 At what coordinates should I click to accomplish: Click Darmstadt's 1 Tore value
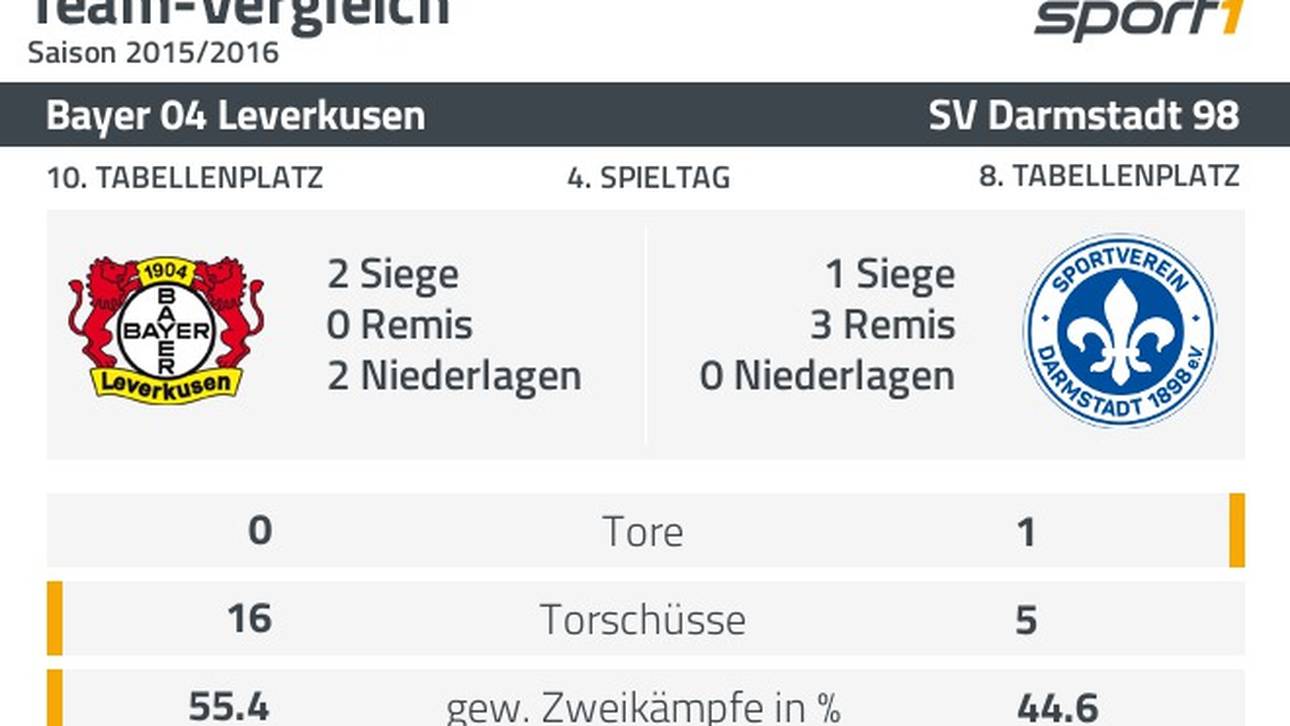(x=1026, y=532)
